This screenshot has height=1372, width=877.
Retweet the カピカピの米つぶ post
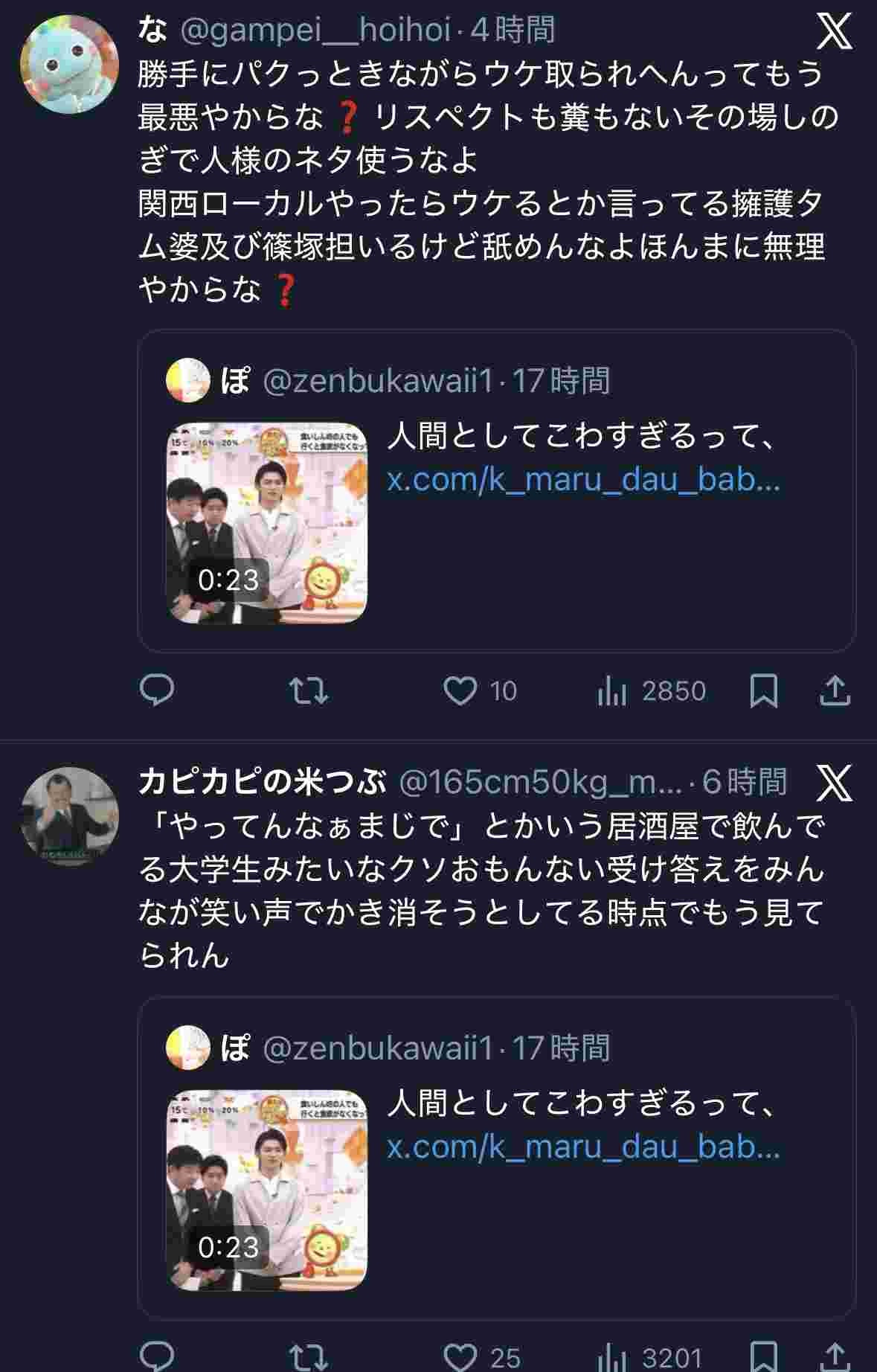point(308,1357)
